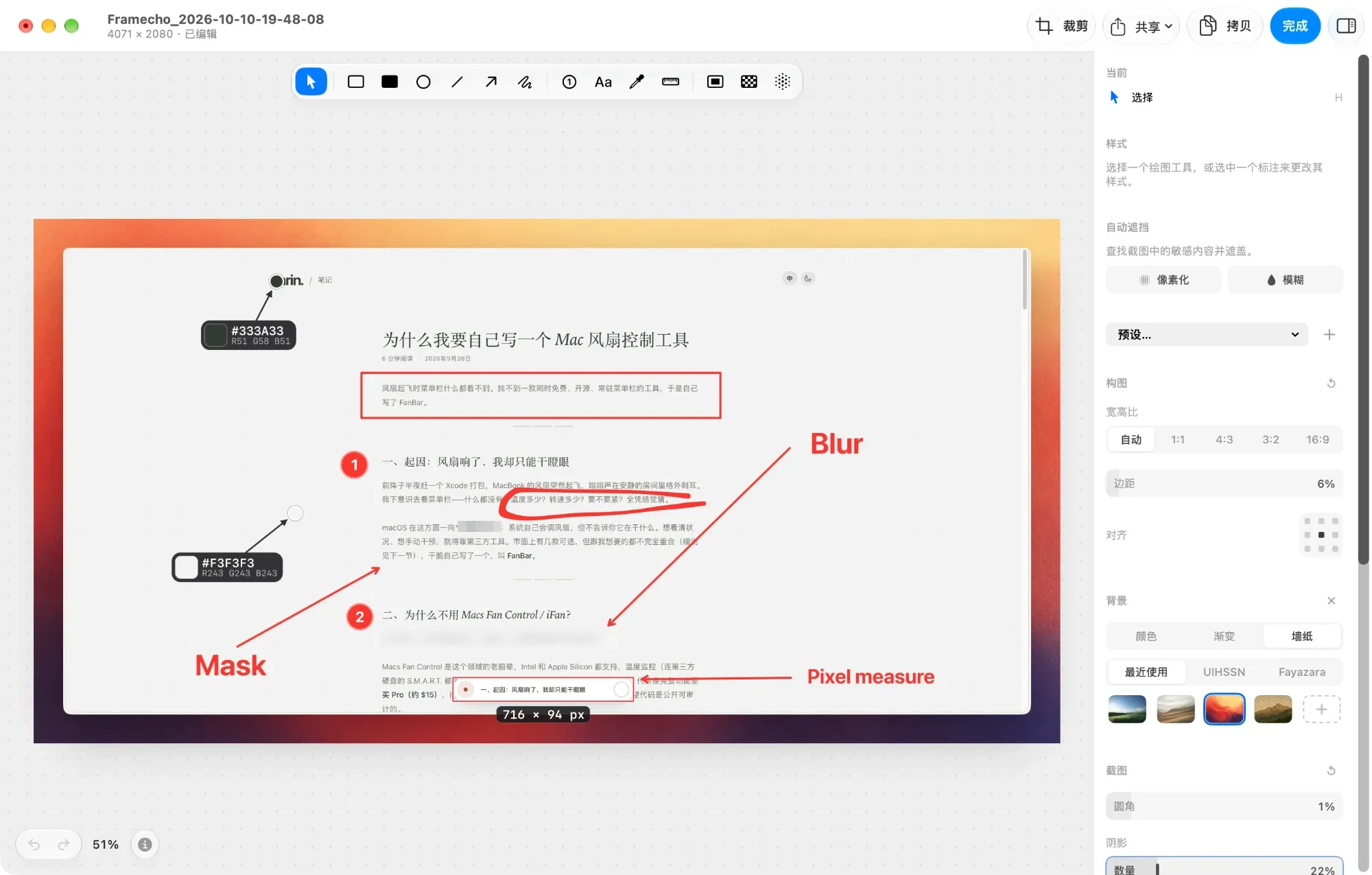Click the undo arrow
The image size is (1372, 875).
[34, 844]
